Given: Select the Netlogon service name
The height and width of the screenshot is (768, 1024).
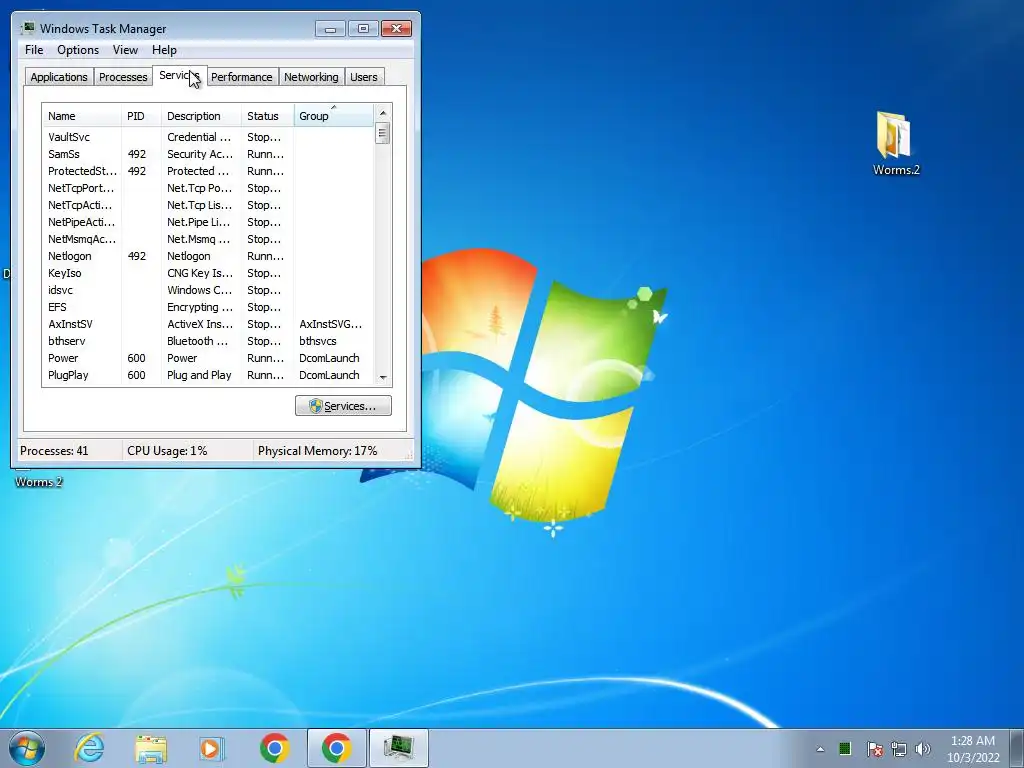Looking at the screenshot, I should pyautogui.click(x=69, y=256).
